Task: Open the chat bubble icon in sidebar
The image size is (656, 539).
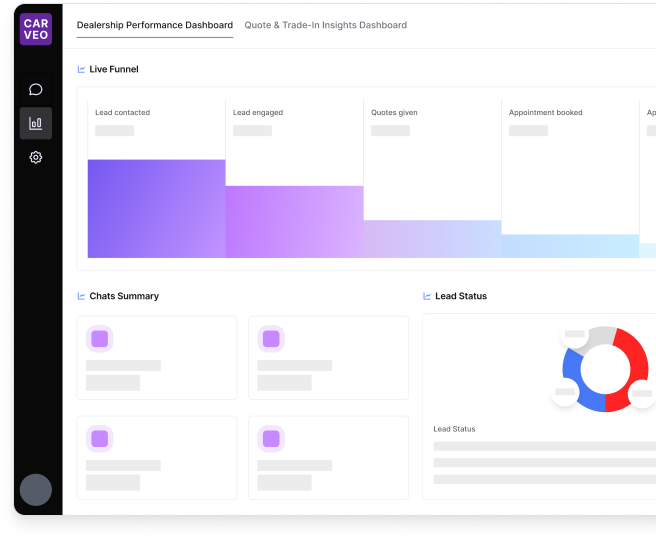Action: (36, 90)
